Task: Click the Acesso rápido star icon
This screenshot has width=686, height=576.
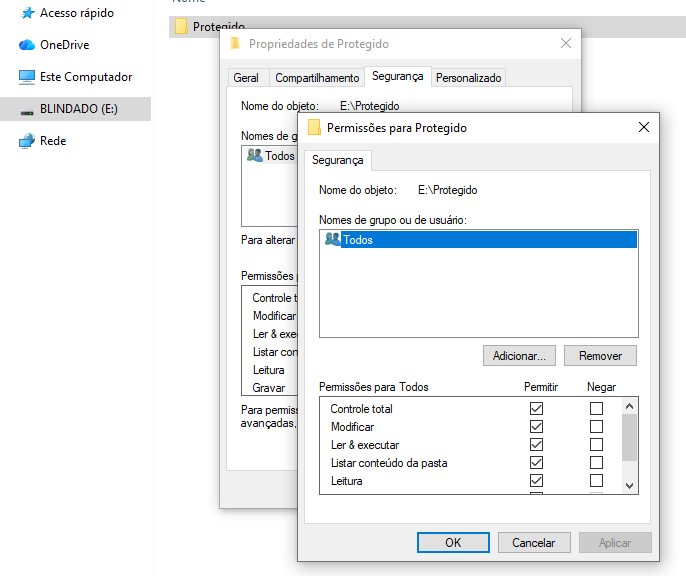Action: pos(27,13)
